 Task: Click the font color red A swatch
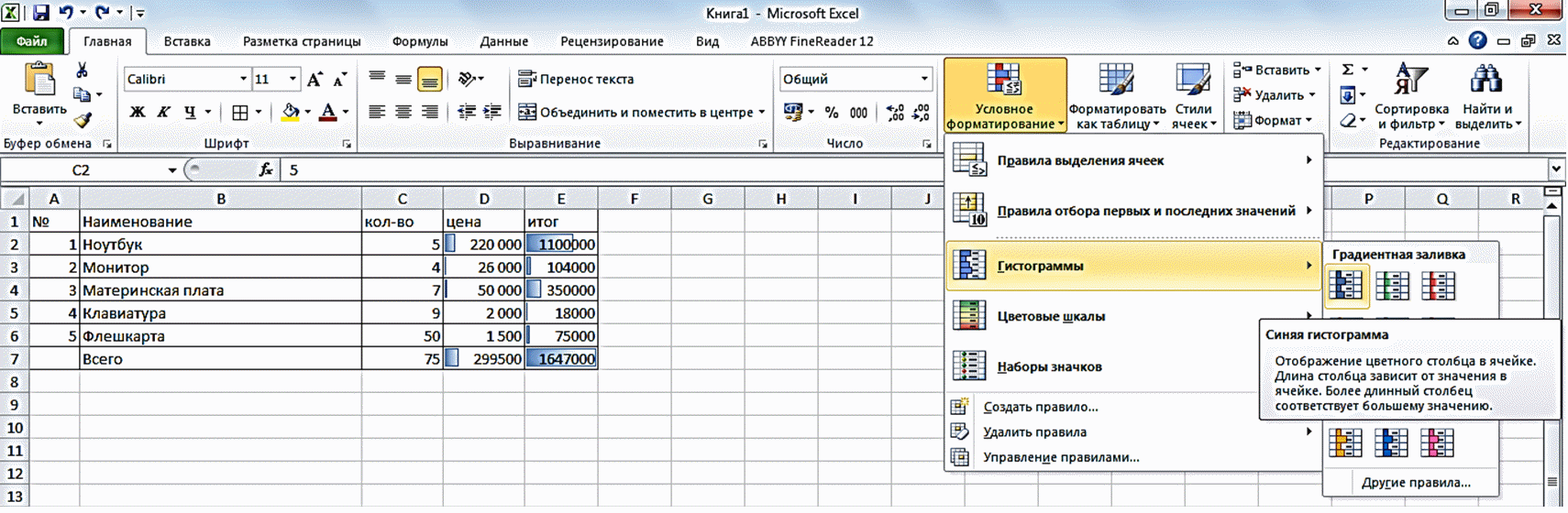328,113
